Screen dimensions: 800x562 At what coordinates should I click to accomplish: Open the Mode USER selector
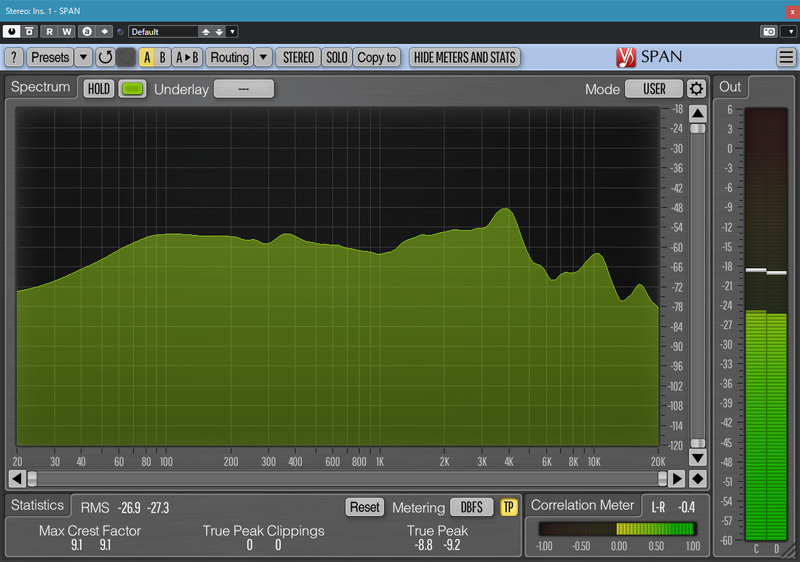pyautogui.click(x=654, y=89)
